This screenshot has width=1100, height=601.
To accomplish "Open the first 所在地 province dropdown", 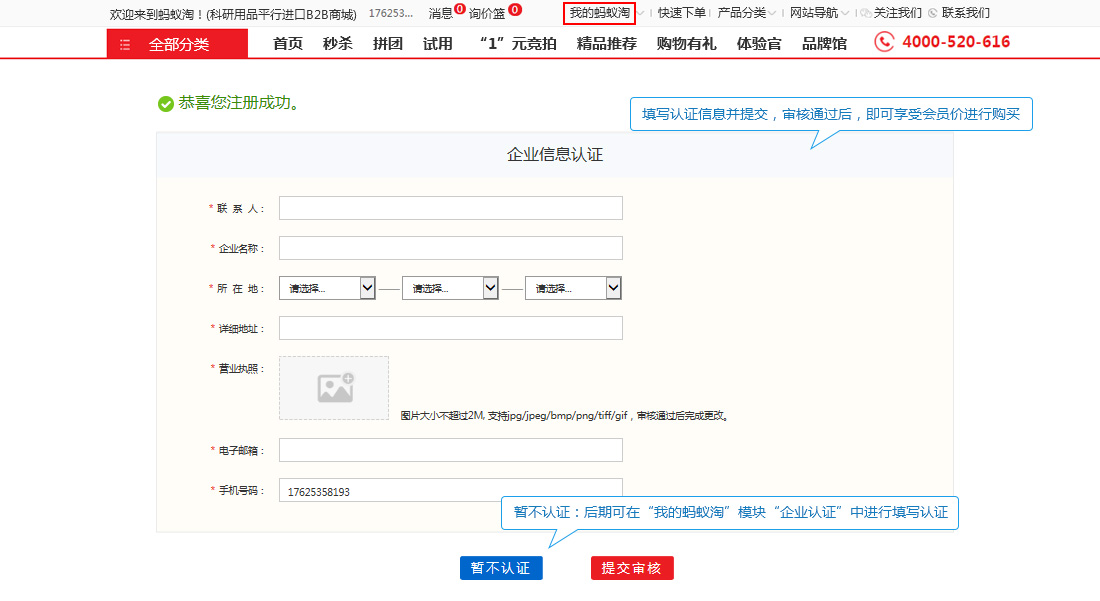I will pos(327,288).
